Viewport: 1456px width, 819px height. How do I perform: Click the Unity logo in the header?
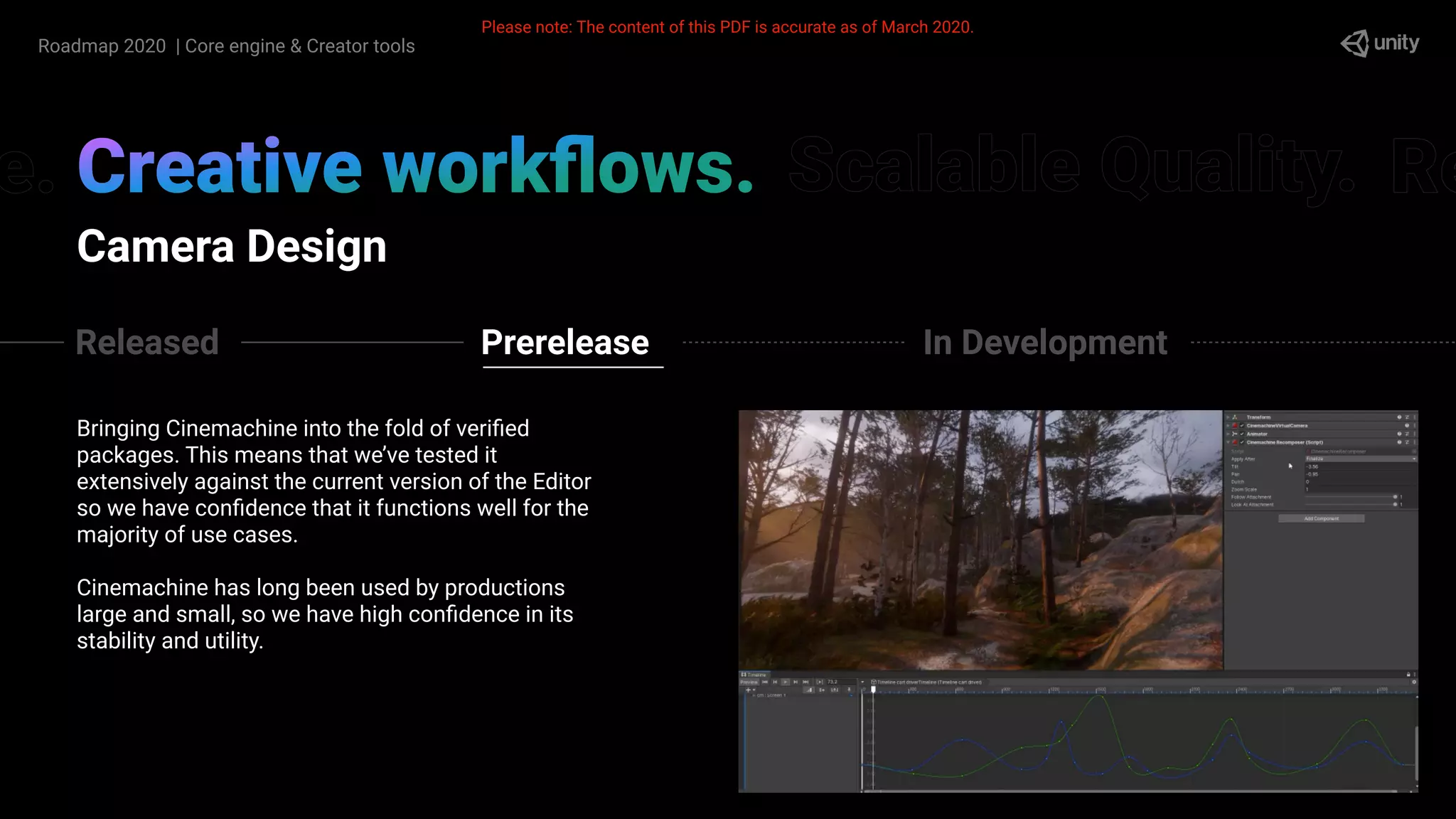1380,43
